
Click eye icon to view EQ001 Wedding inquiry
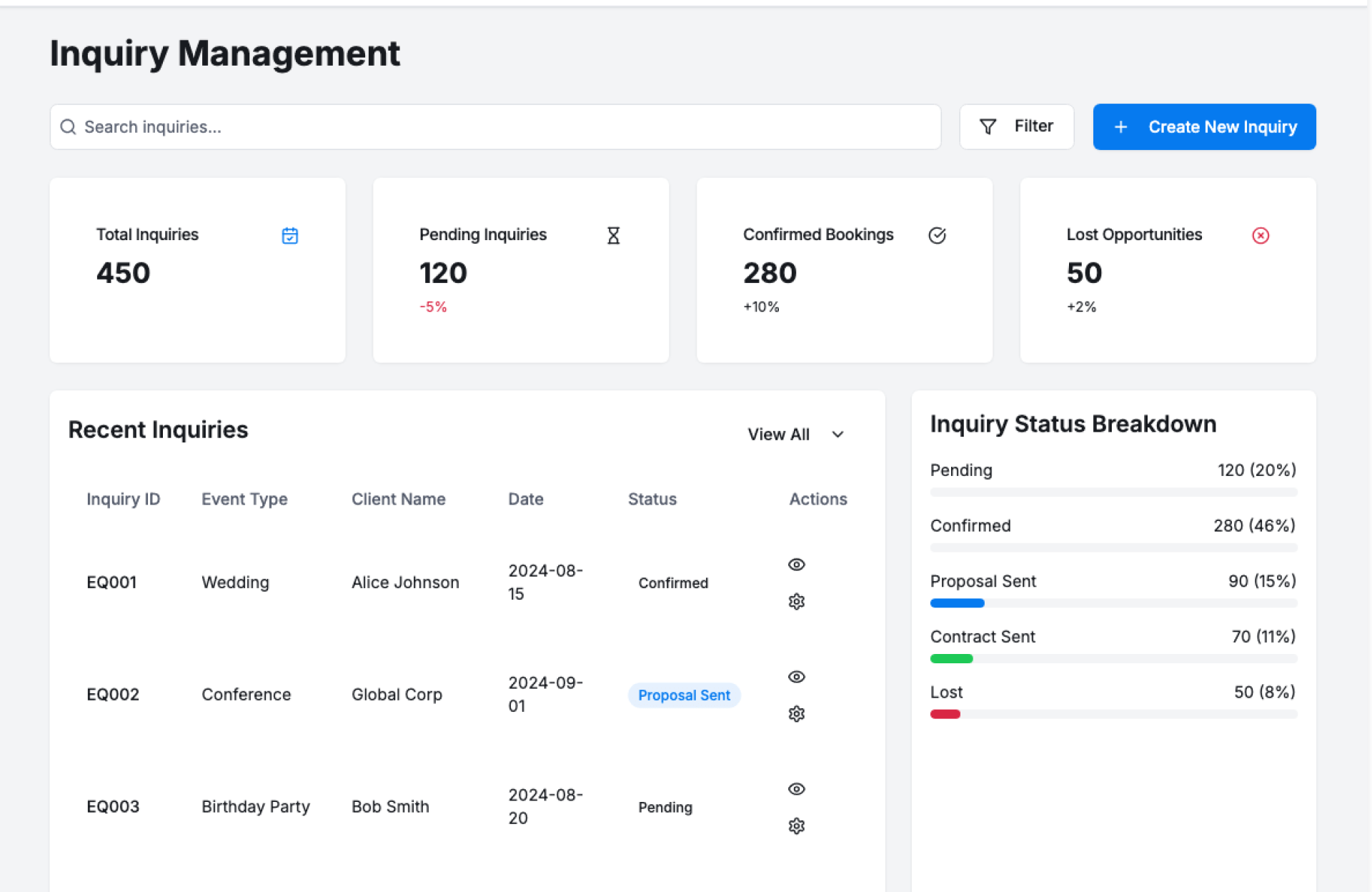tap(796, 565)
